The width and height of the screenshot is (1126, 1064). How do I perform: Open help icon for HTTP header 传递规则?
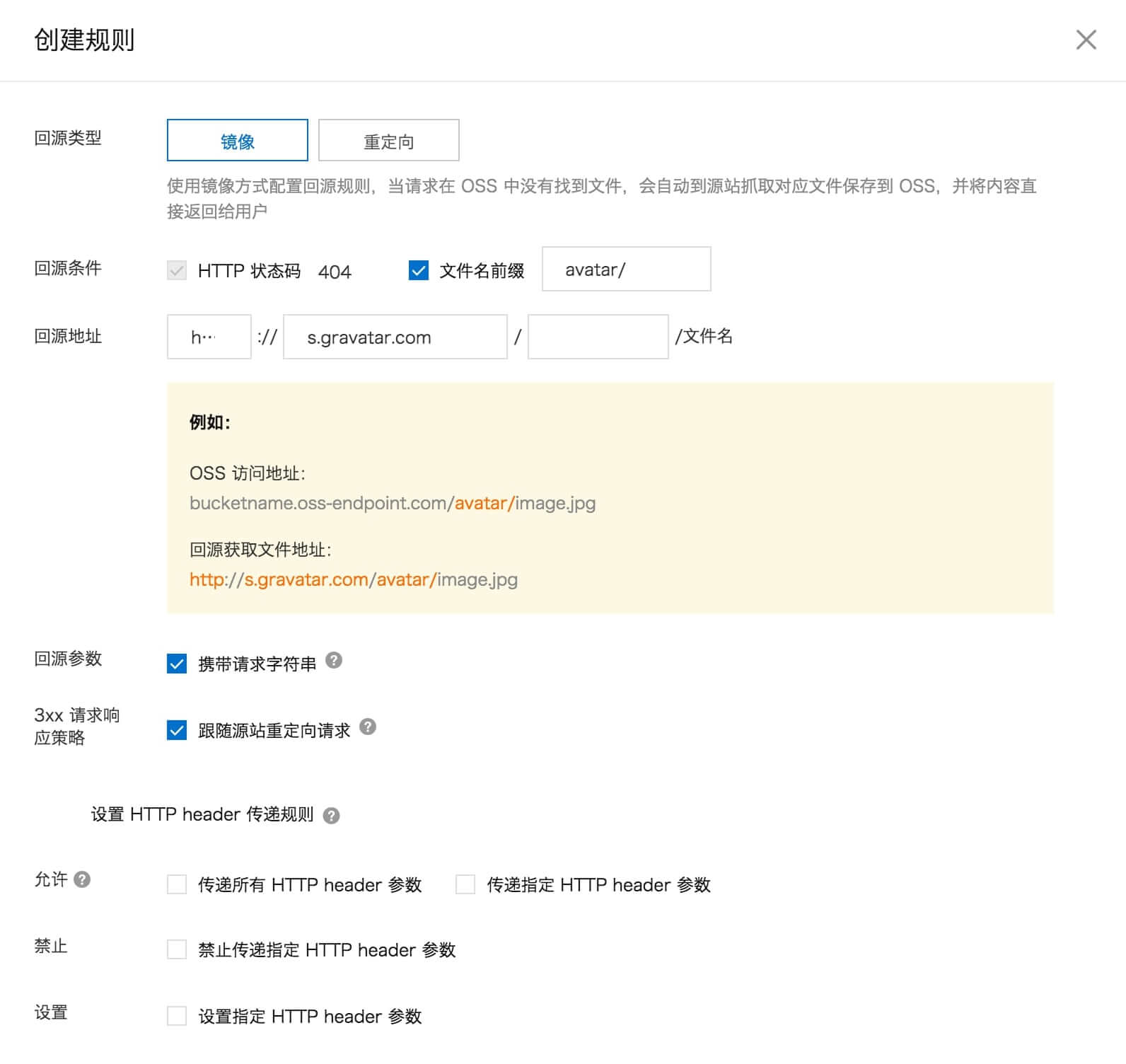pyautogui.click(x=331, y=816)
